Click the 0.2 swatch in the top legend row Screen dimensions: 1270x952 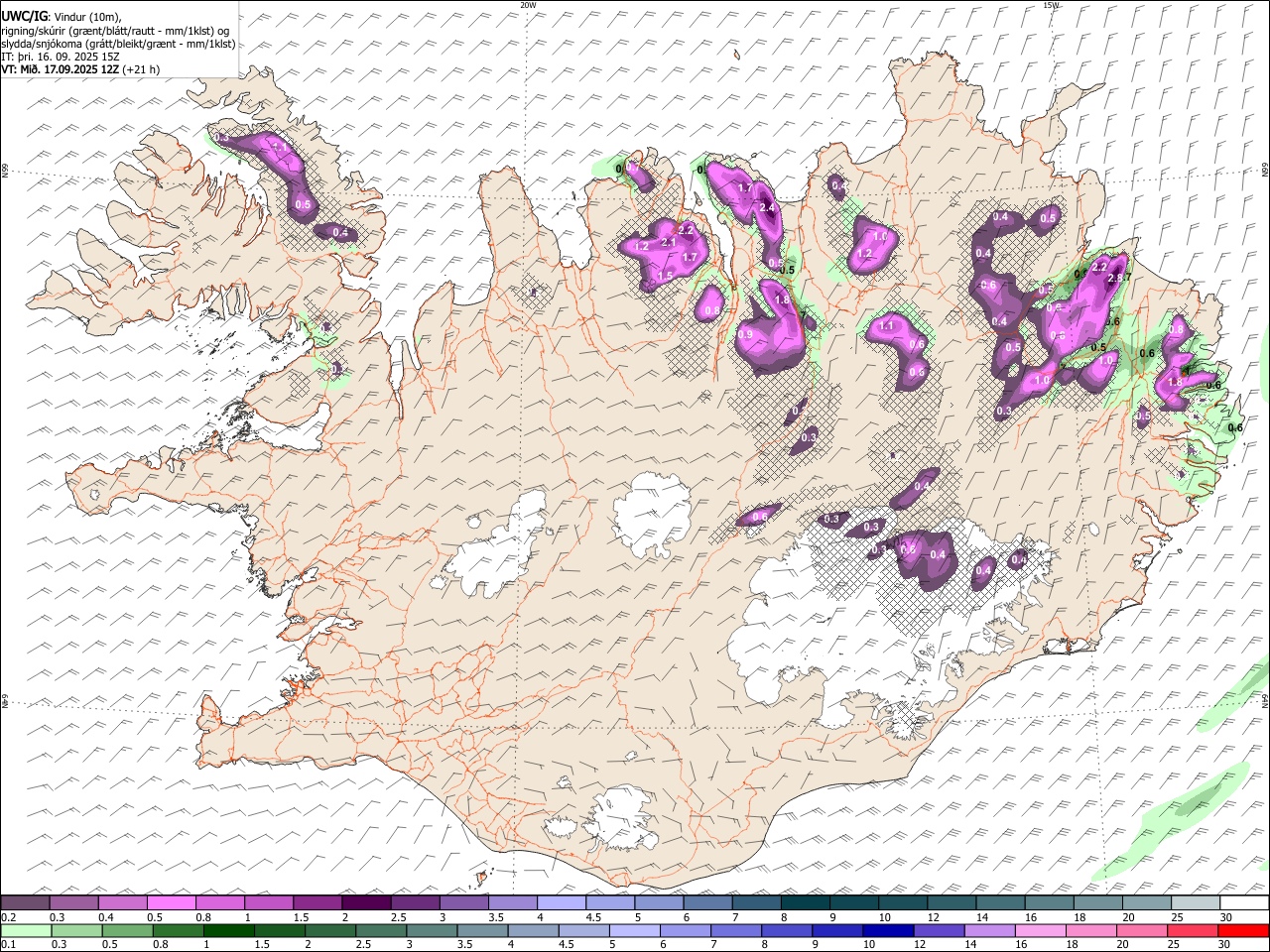point(25,903)
